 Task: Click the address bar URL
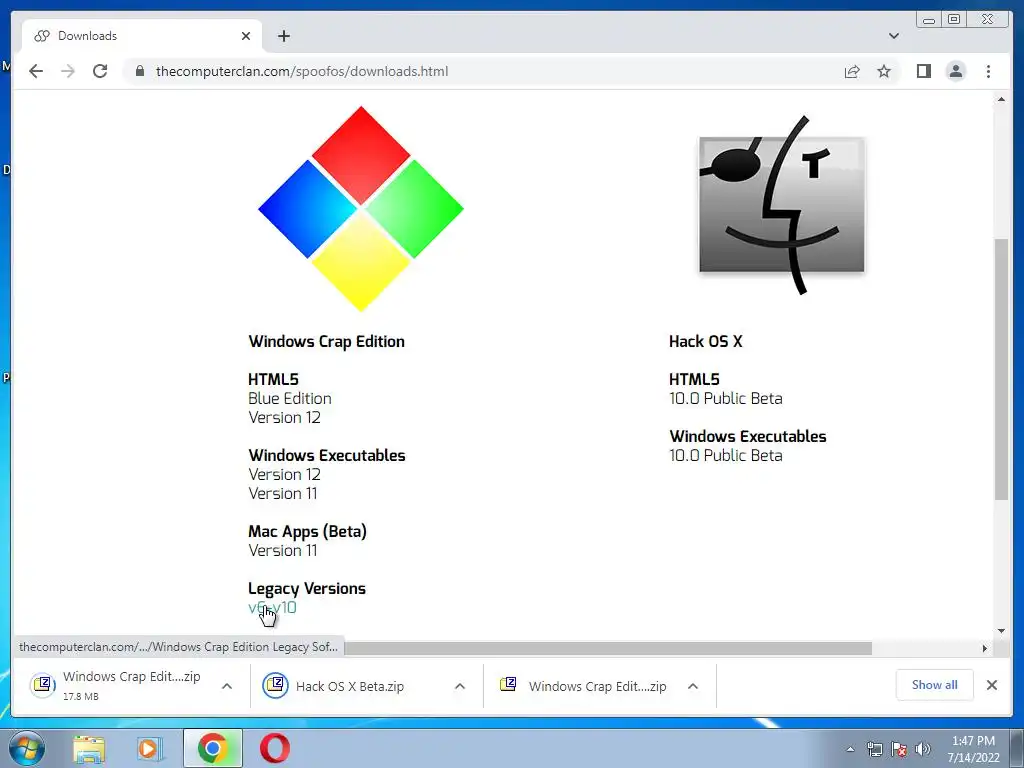(x=302, y=71)
